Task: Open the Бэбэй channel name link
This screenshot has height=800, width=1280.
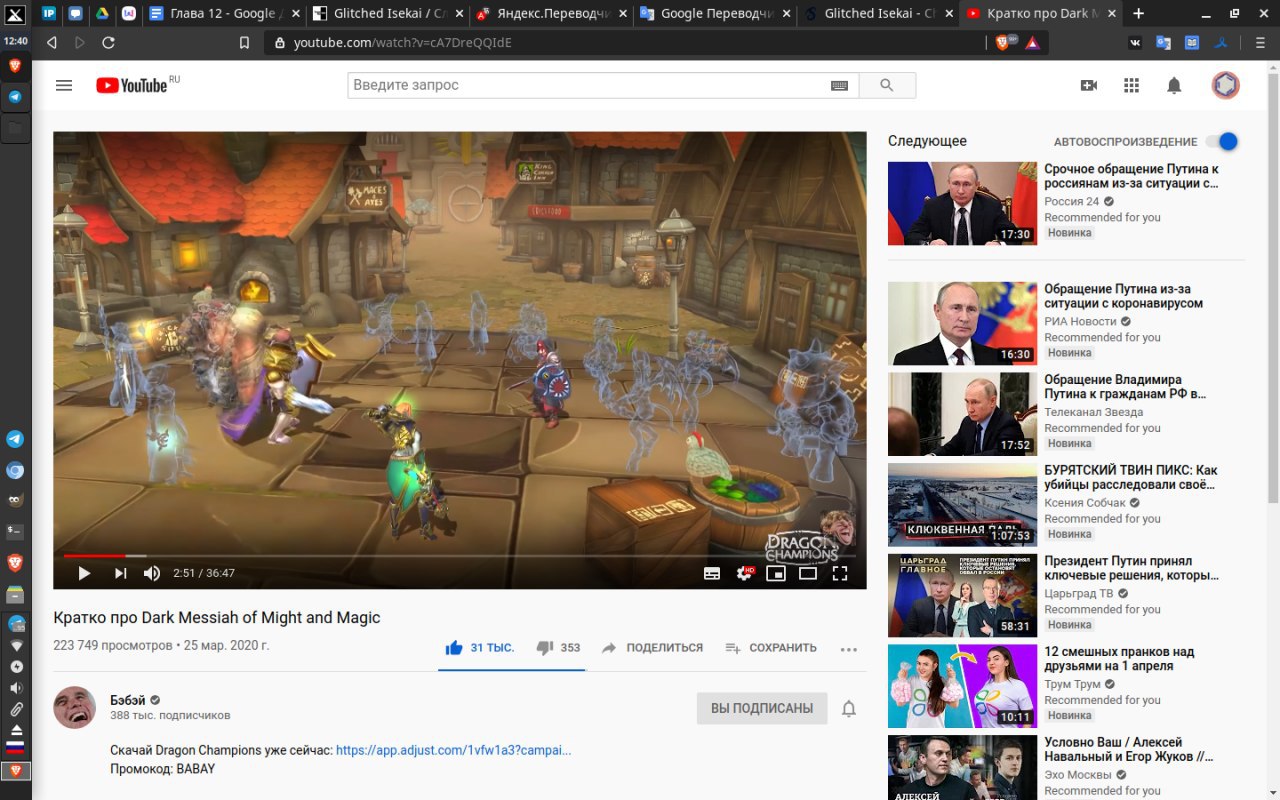Action: [128, 700]
